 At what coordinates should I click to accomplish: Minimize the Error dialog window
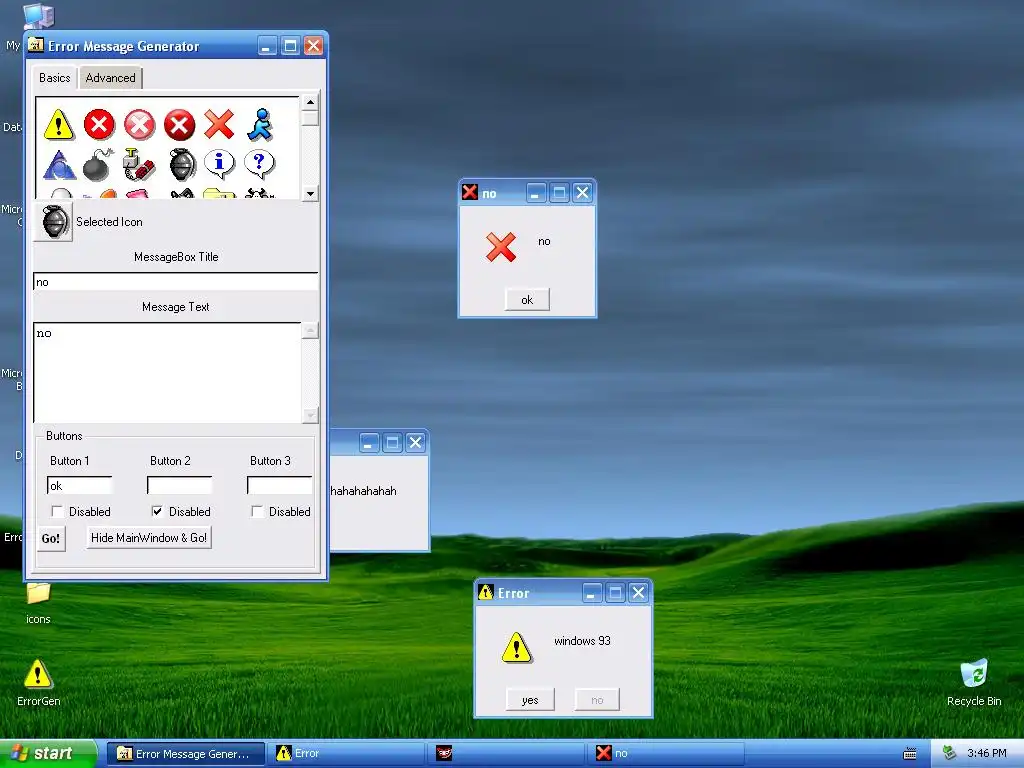tap(592, 593)
